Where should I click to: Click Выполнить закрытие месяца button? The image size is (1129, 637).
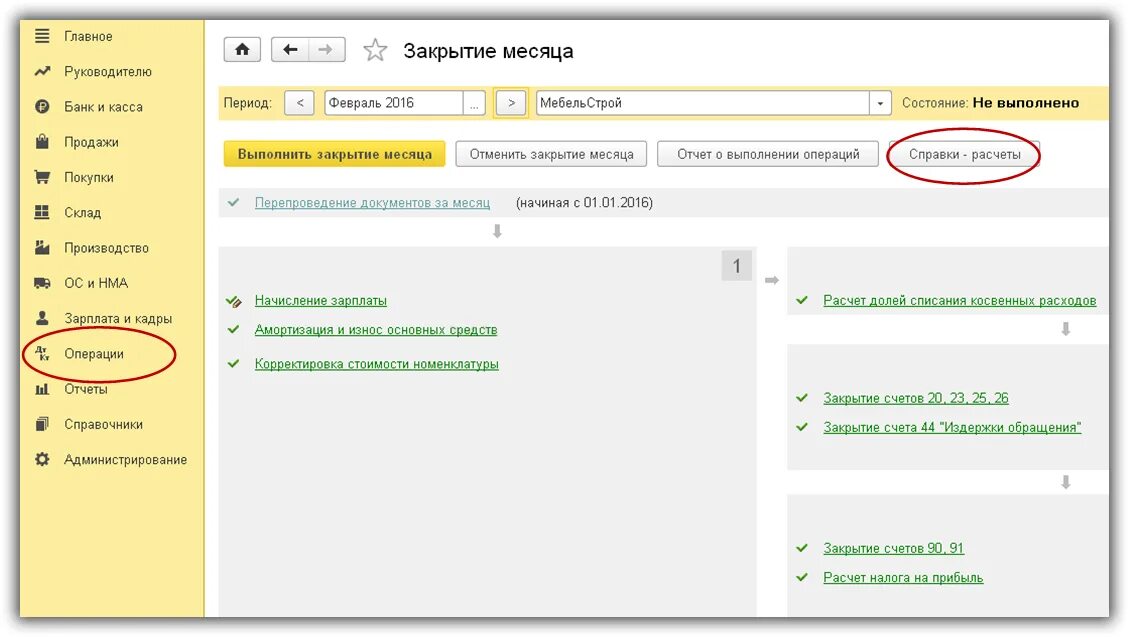pyautogui.click(x=335, y=154)
